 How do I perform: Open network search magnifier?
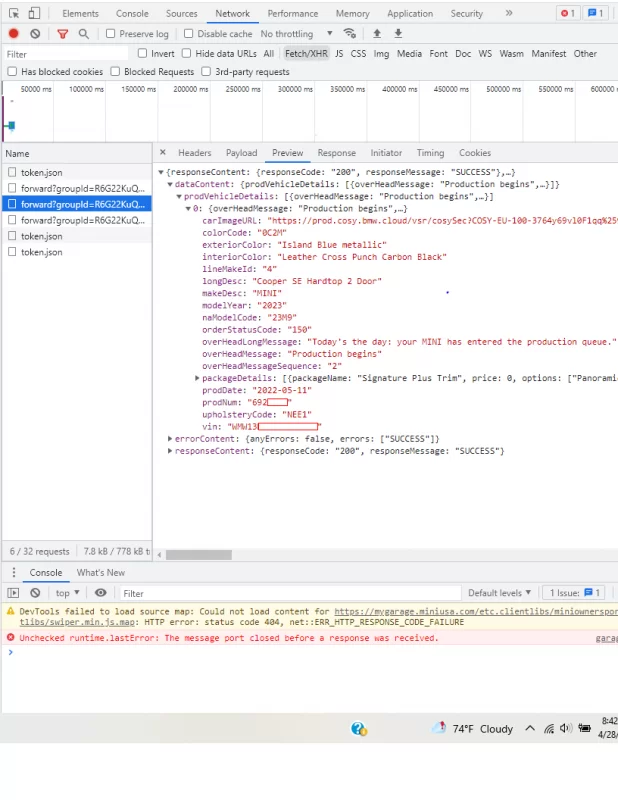coord(84,34)
